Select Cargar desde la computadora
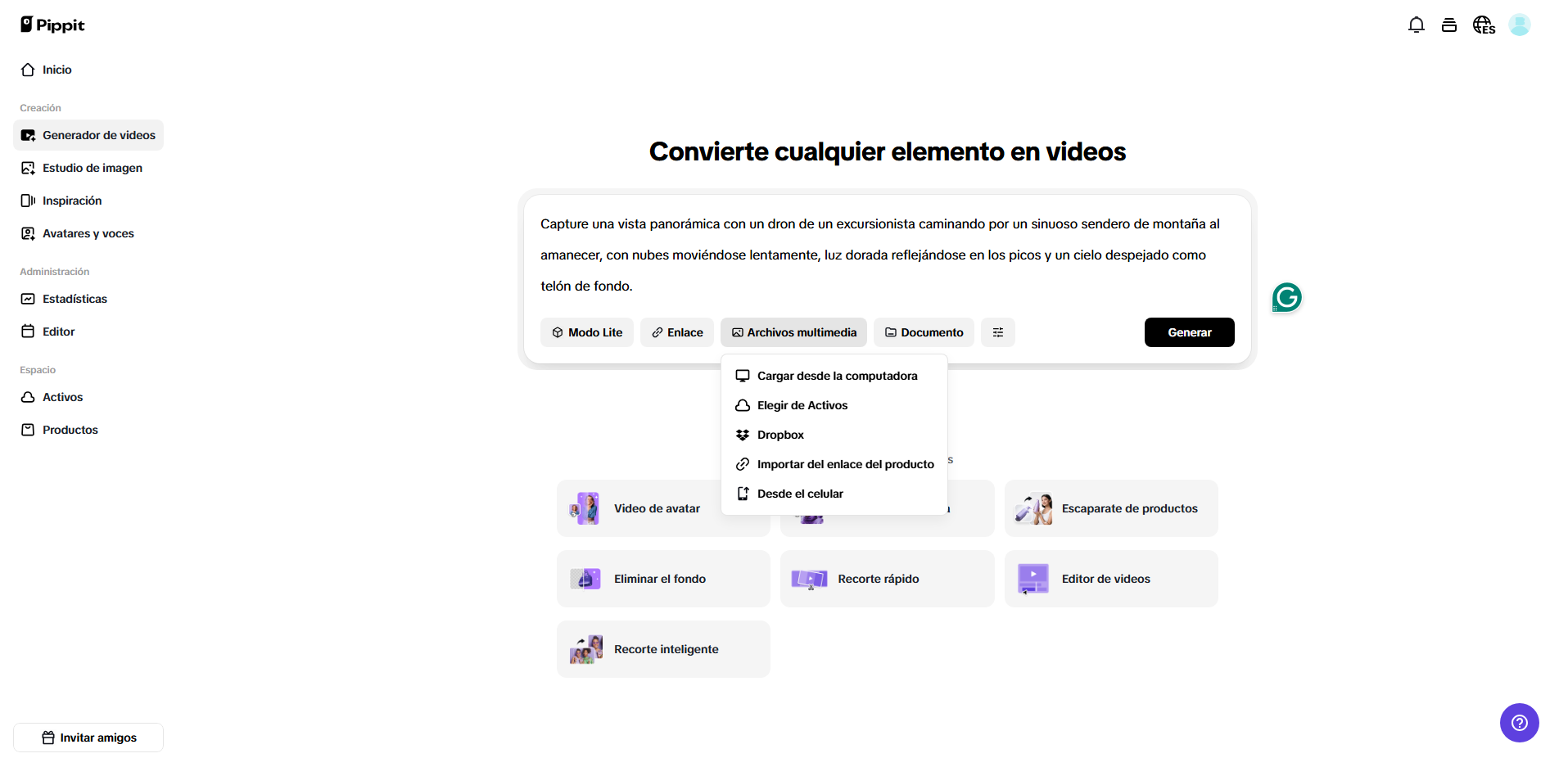The width and height of the screenshot is (1568, 767). pos(836,376)
